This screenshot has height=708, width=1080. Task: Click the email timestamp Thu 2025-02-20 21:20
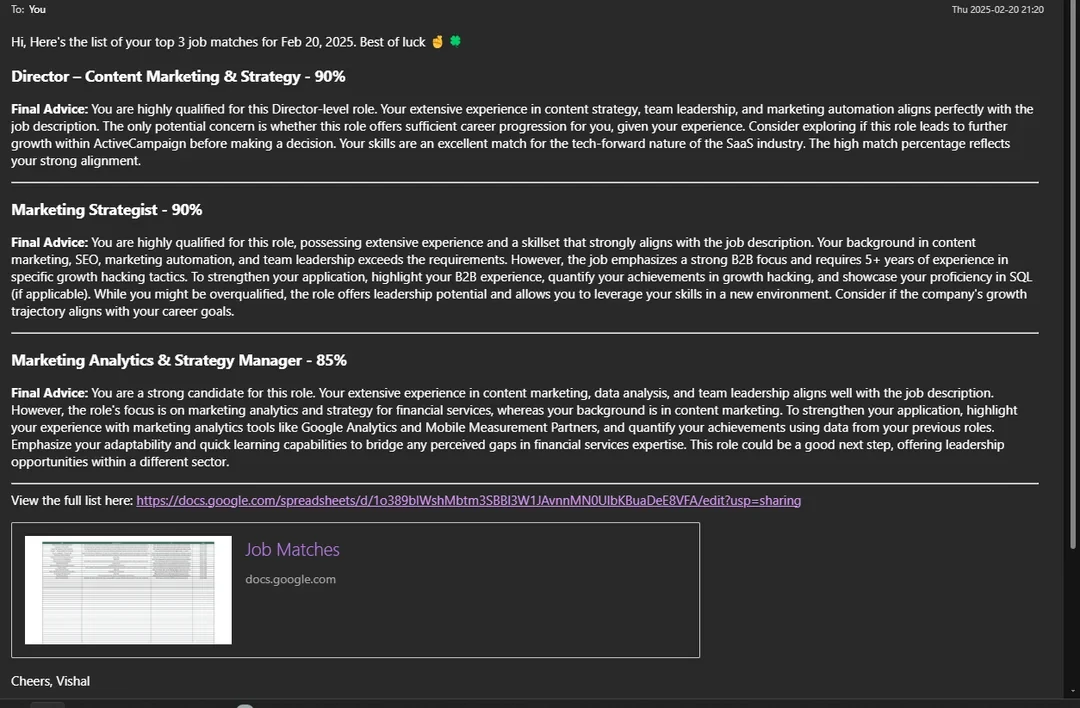click(x=997, y=10)
